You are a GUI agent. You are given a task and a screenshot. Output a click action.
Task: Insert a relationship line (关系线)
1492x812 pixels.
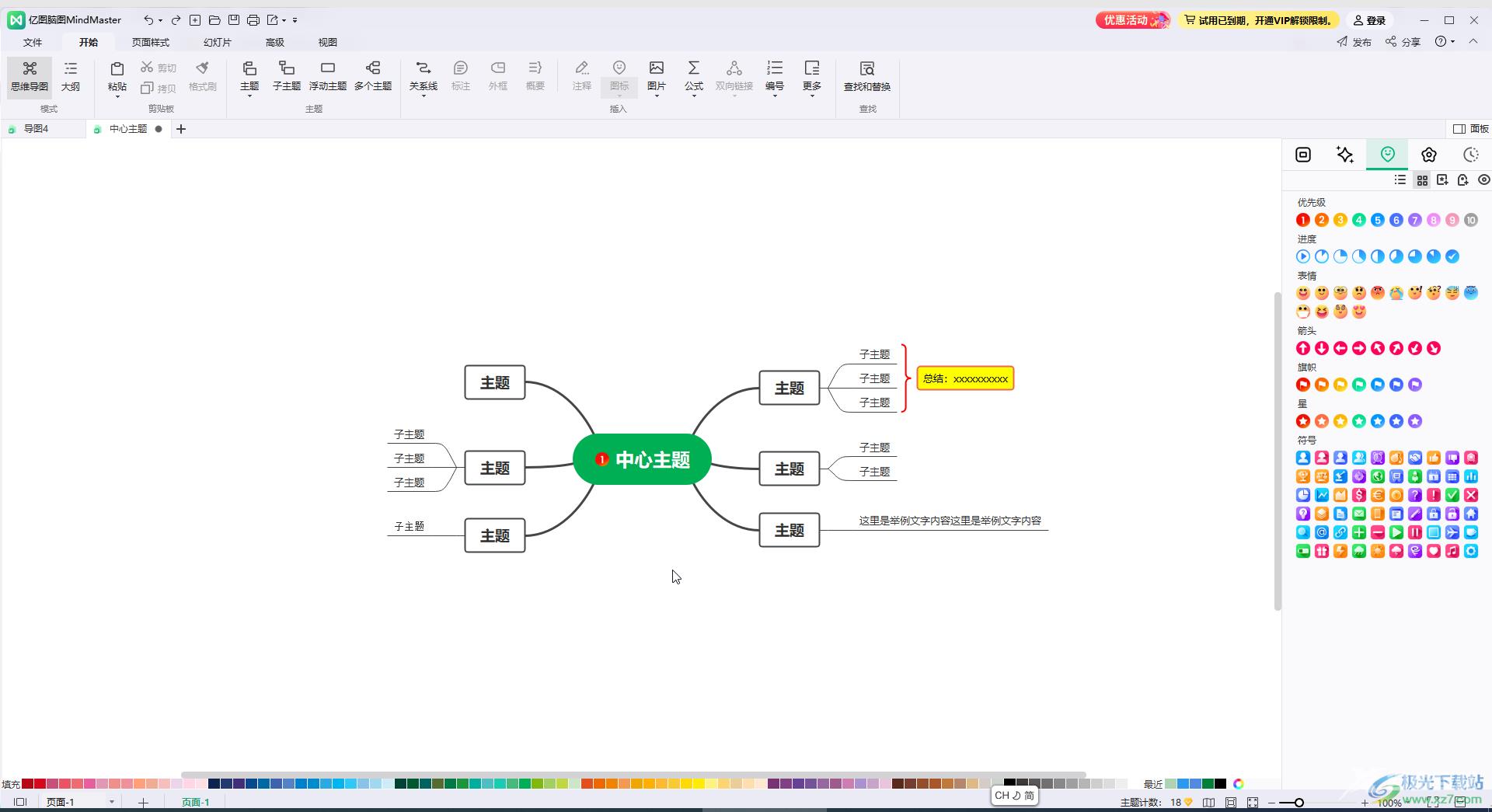point(424,76)
